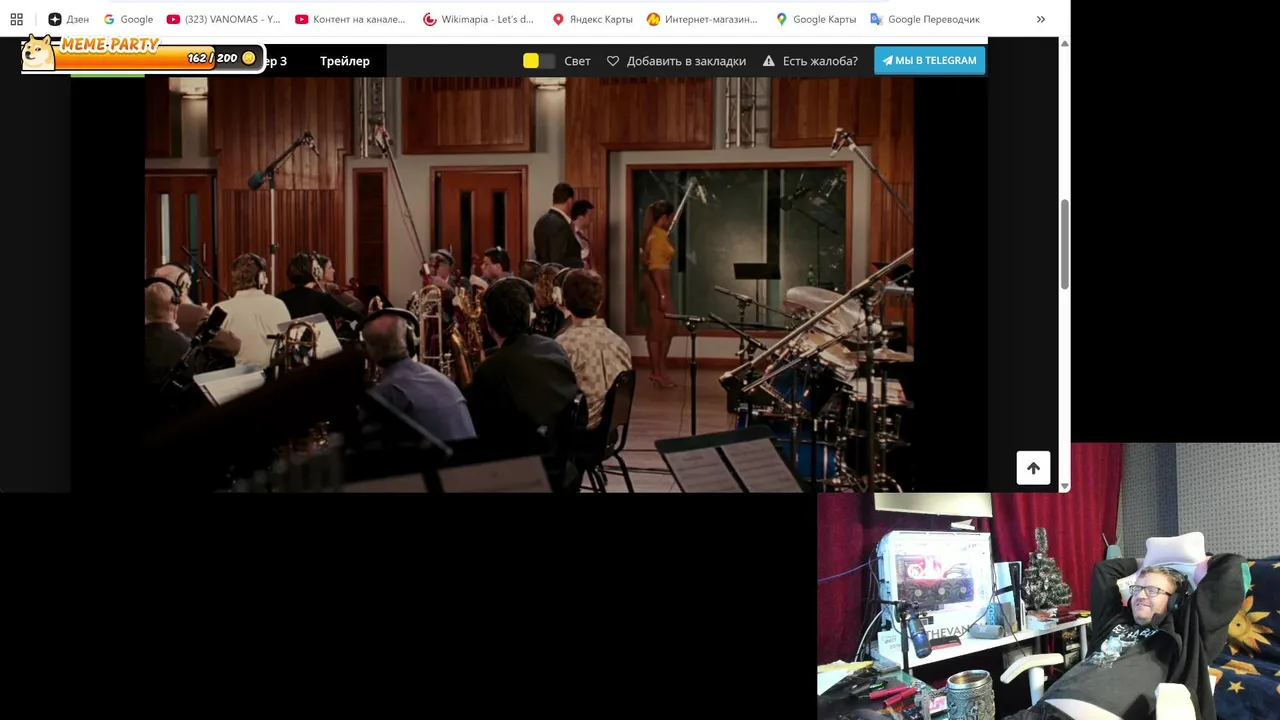Viewport: 1280px width, 720px height.
Task: Click the heart icon for bookmarks
Action: pyautogui.click(x=613, y=61)
